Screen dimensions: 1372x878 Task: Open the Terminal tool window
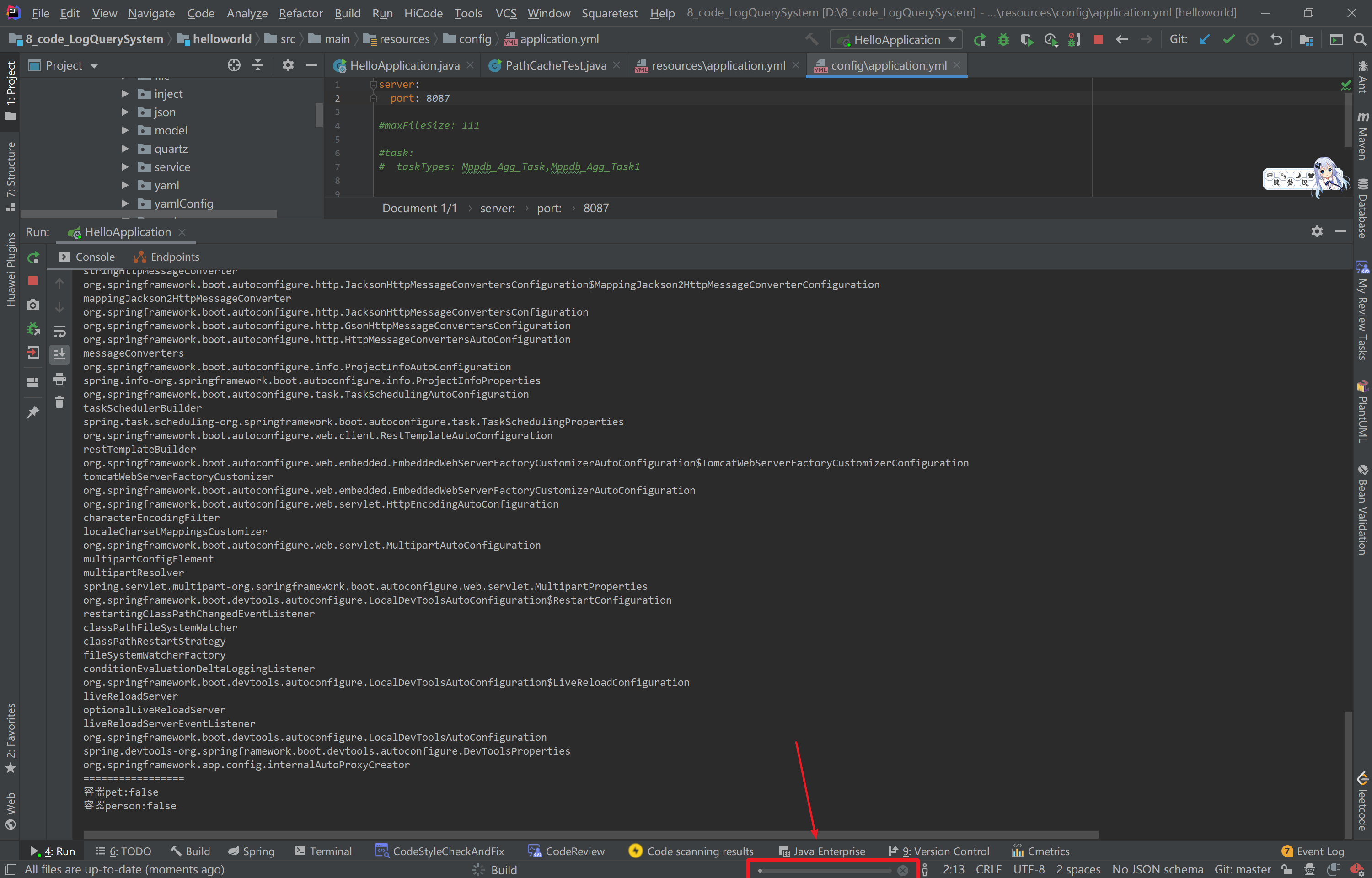323,851
